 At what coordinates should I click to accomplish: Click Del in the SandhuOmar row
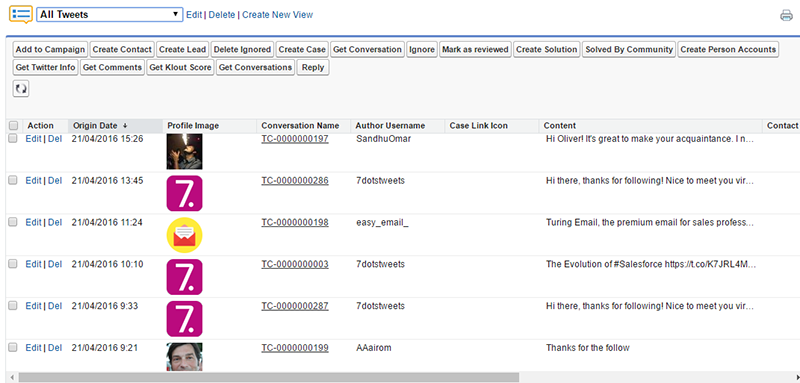pyautogui.click(x=55, y=139)
